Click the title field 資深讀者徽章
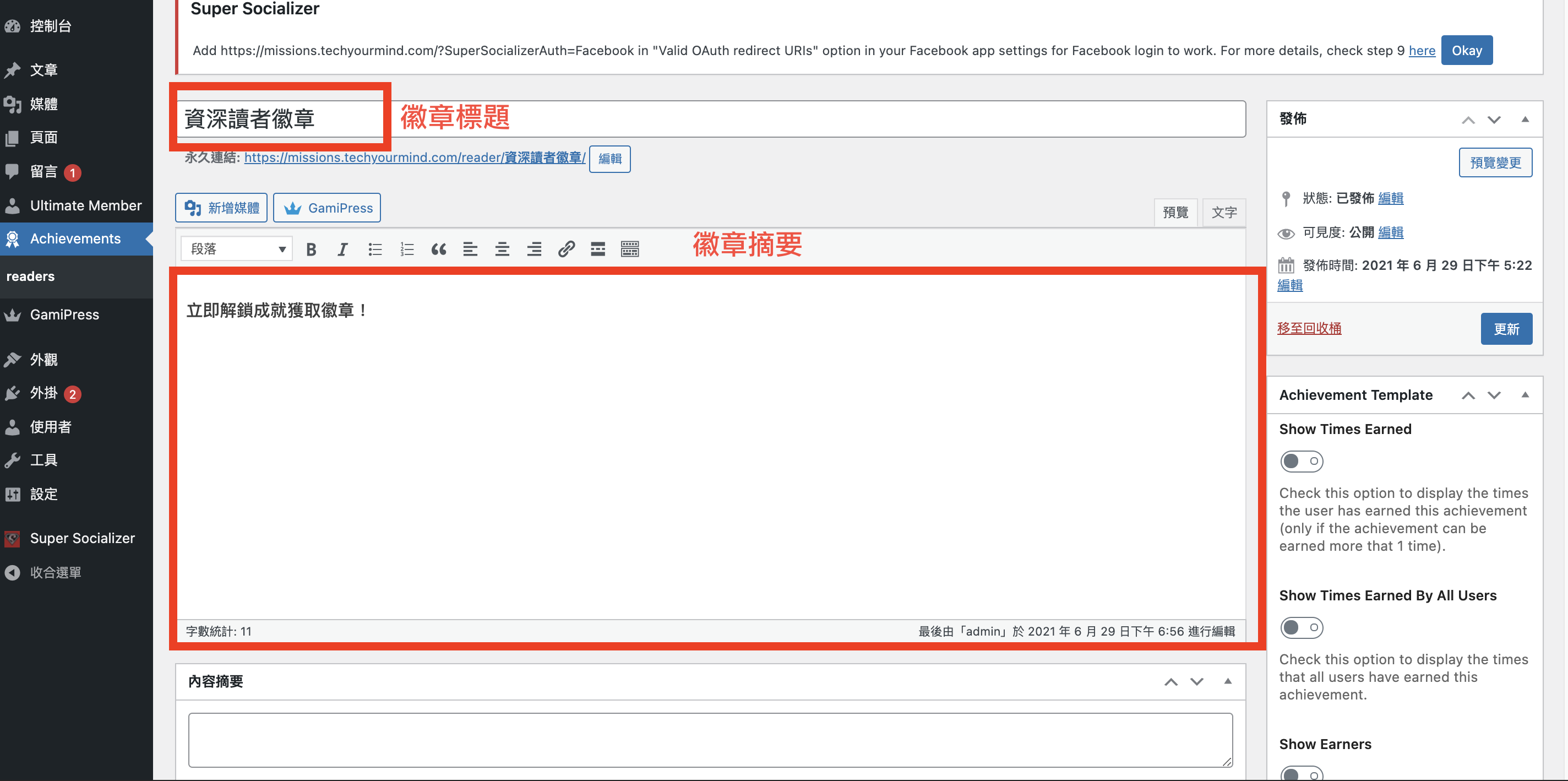1568x781 pixels. click(x=711, y=120)
